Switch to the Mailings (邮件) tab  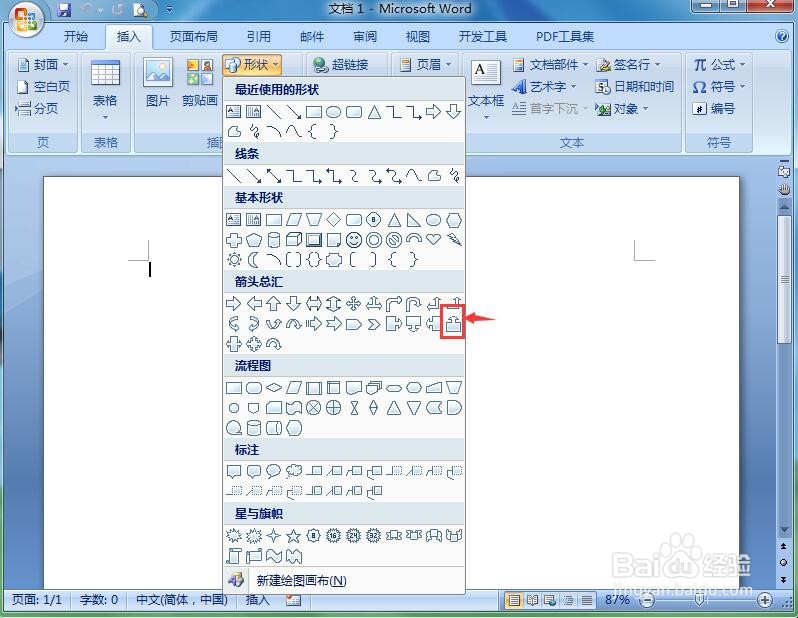(x=311, y=36)
